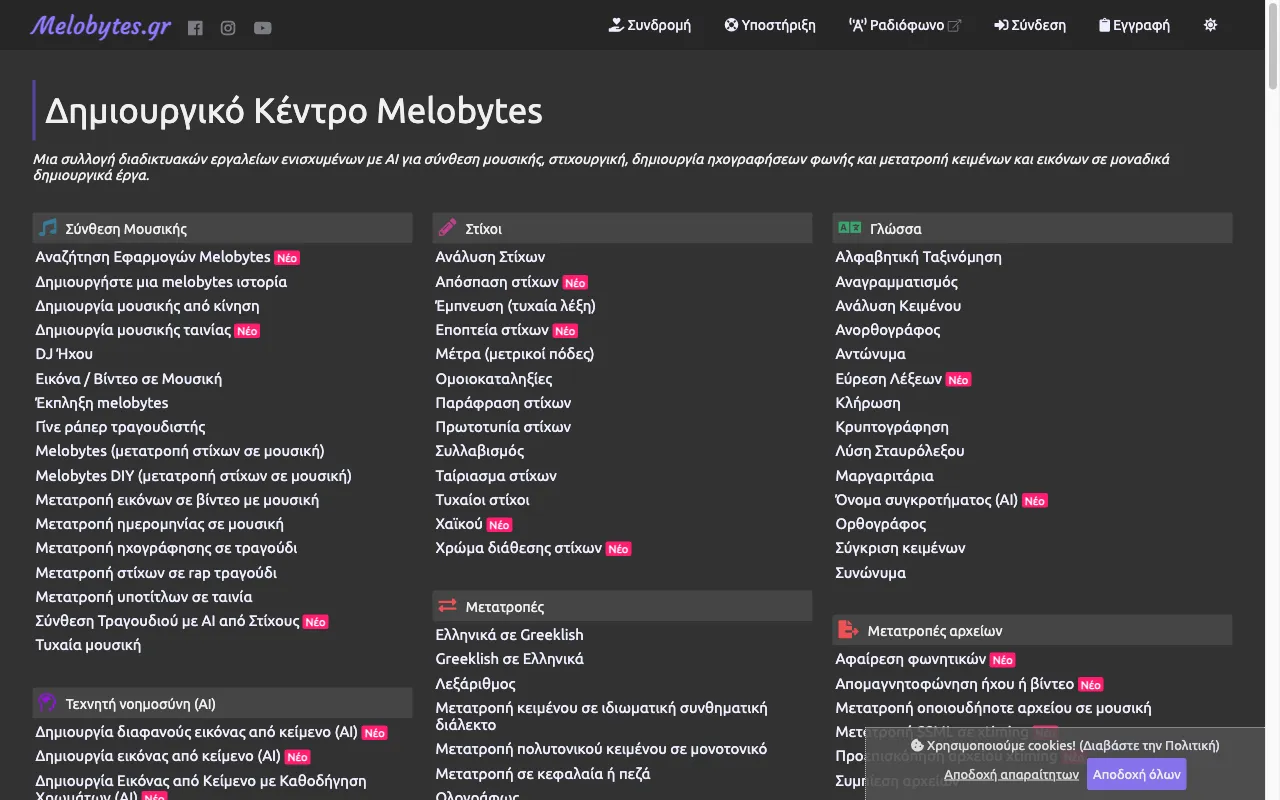Open DJ Ήχου tool
The height and width of the screenshot is (800, 1280).
[x=64, y=354]
